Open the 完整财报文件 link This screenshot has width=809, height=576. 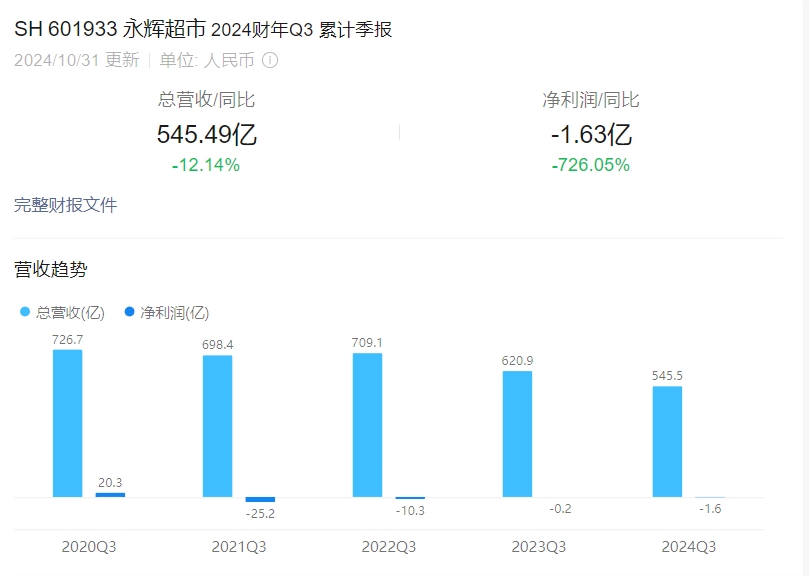66,205
